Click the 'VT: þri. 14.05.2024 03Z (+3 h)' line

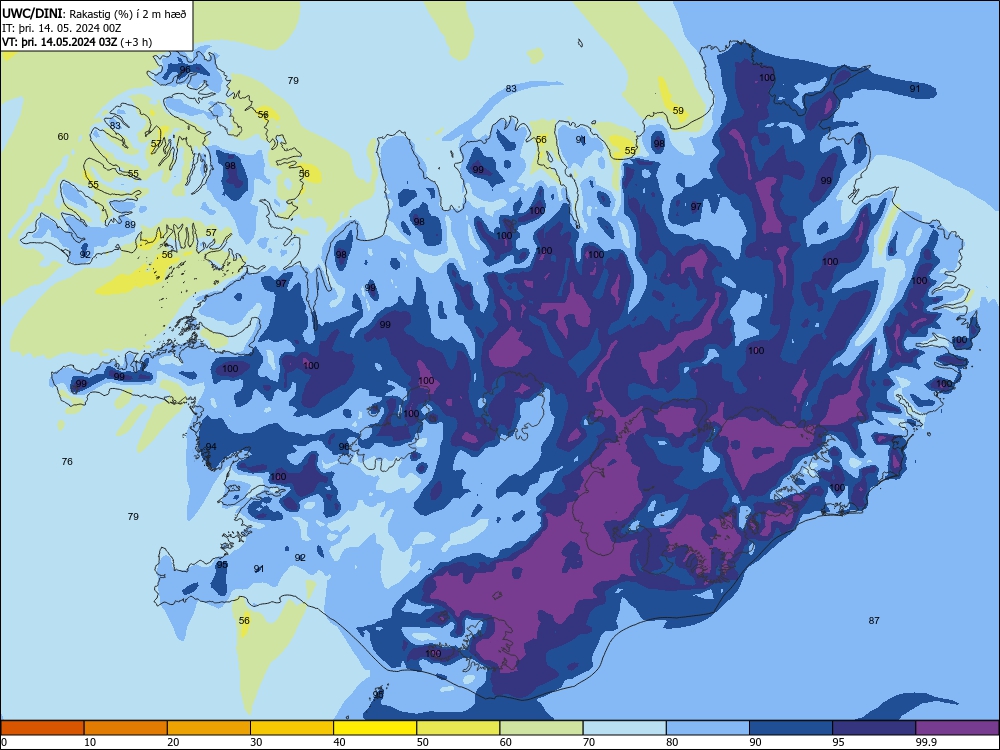coord(77,42)
